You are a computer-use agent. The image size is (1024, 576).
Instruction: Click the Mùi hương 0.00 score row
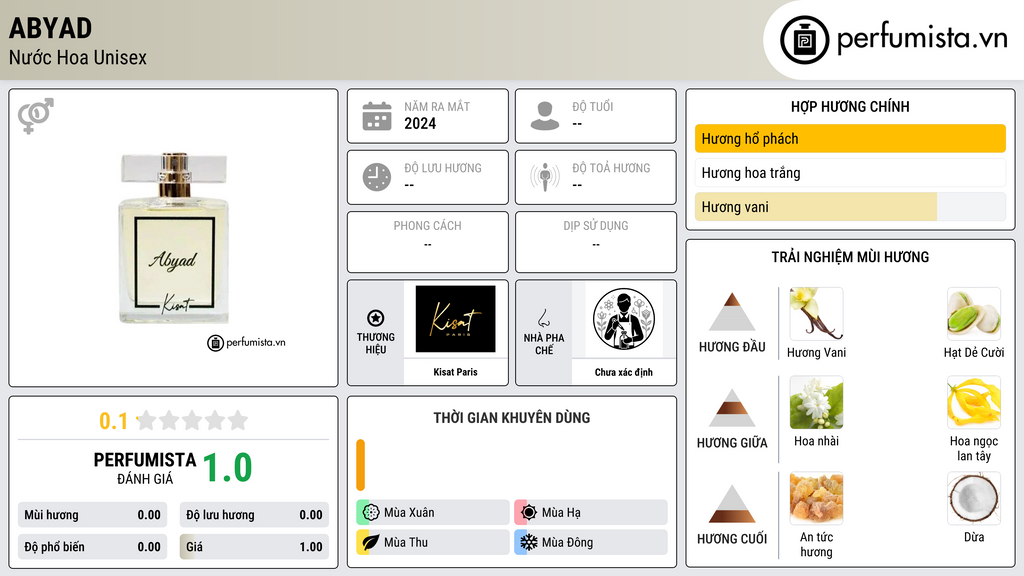[x=92, y=515]
